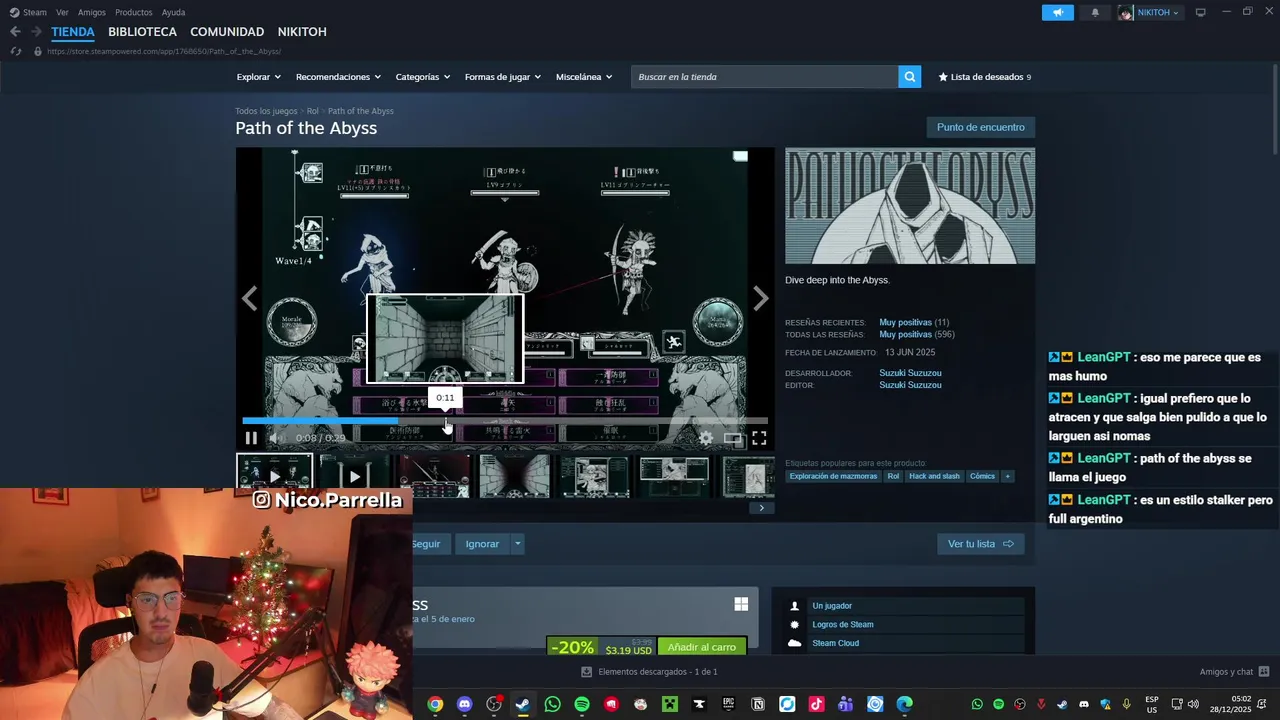Viewport: 1280px width, 720px height.
Task: Select the brick corridor screenshot thumbnail
Action: point(514,476)
